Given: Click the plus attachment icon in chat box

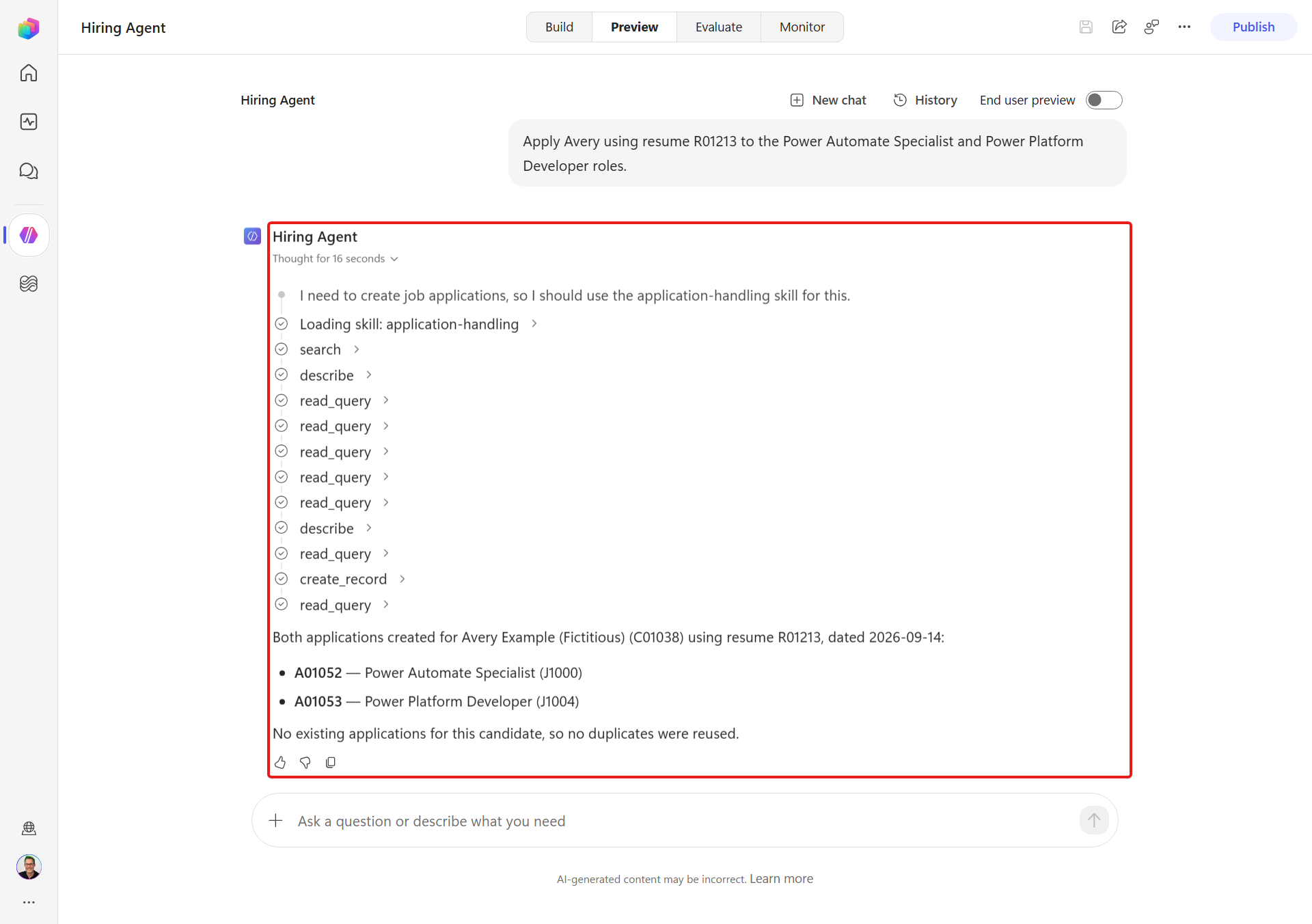Looking at the screenshot, I should (276, 821).
